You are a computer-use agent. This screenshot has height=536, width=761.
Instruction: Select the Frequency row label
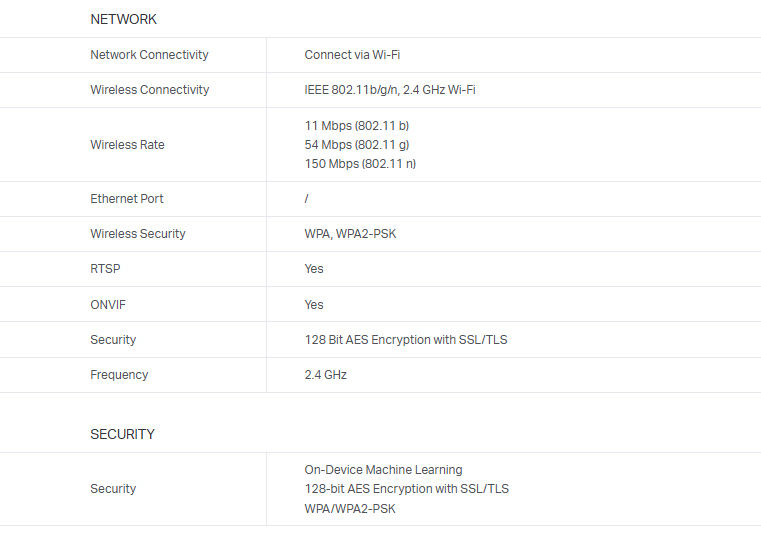click(x=119, y=375)
